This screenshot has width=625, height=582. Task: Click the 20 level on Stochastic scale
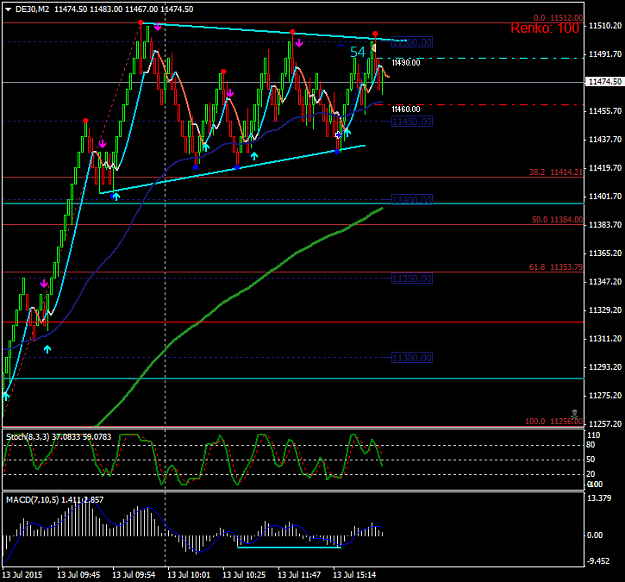[x=590, y=474]
